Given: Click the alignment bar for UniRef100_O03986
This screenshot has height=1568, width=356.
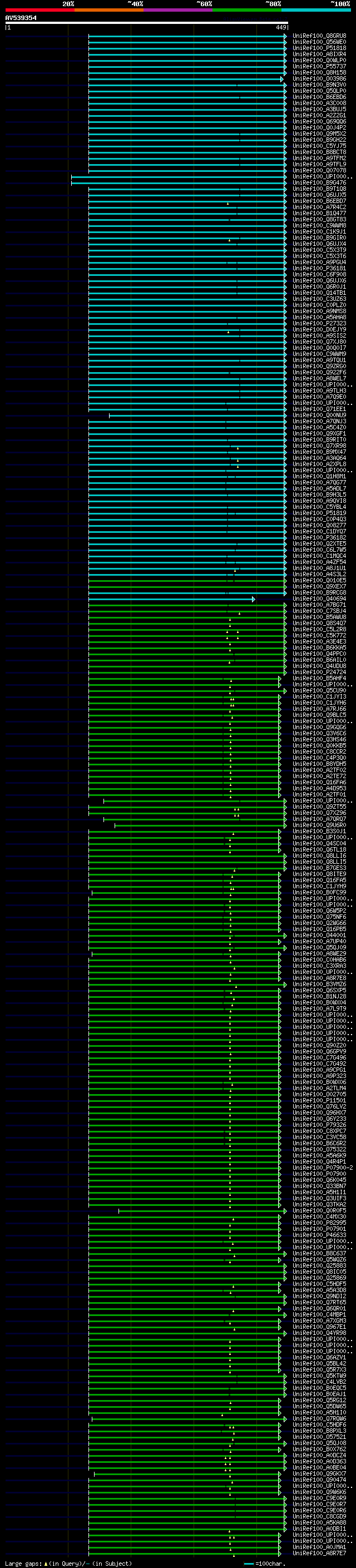Looking at the screenshot, I should tap(186, 79).
